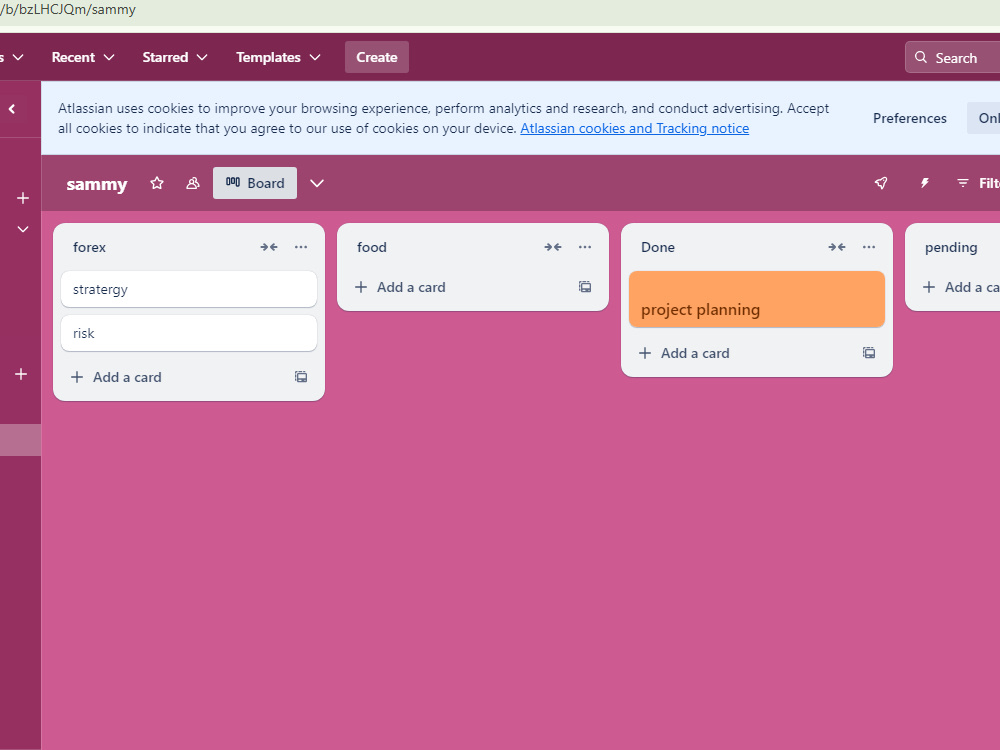Select the Board view button

click(x=254, y=183)
